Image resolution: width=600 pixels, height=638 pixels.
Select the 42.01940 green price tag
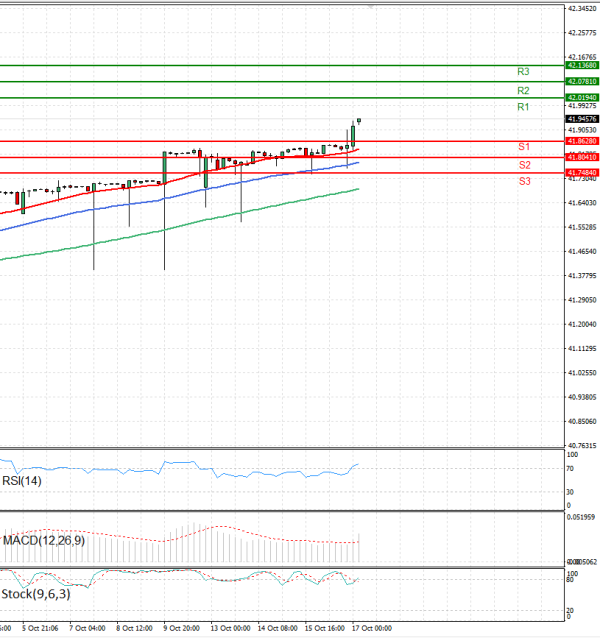[582, 97]
